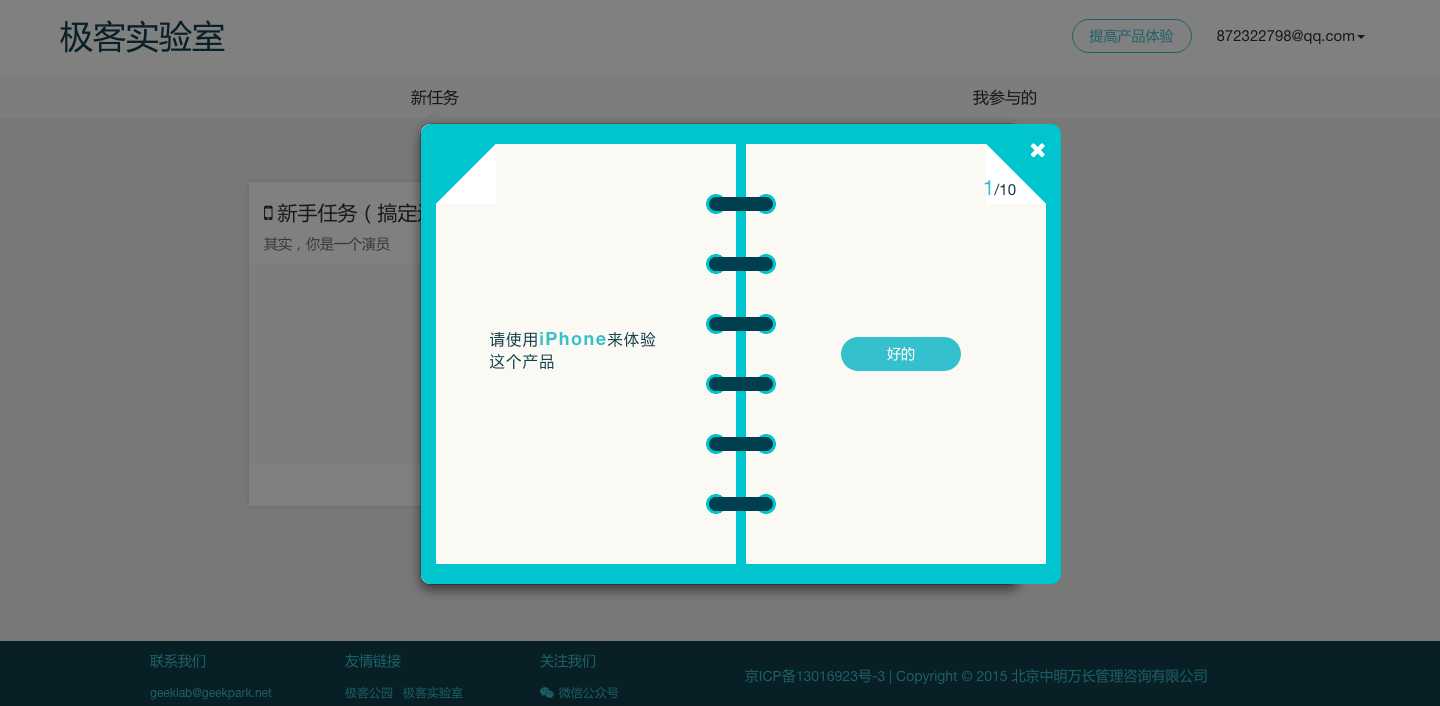Screen dimensions: 1440x706
Task: Open the 极客公园 footer link
Action: coord(369,693)
